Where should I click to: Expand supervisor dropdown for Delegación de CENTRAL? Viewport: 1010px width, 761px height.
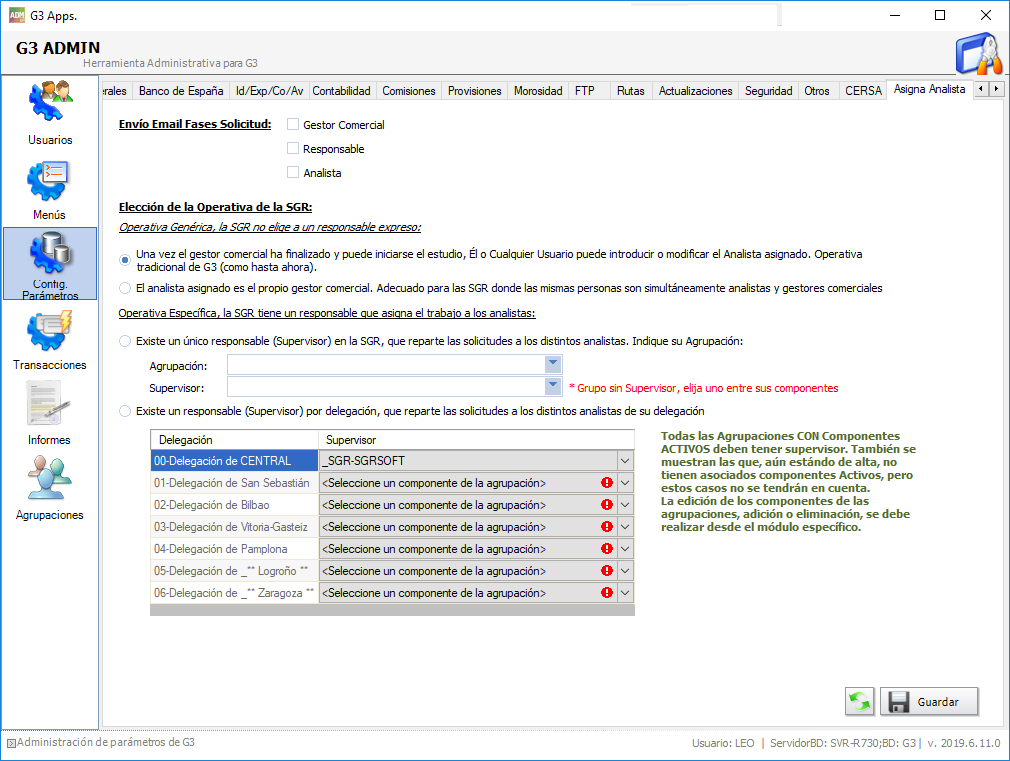point(625,461)
